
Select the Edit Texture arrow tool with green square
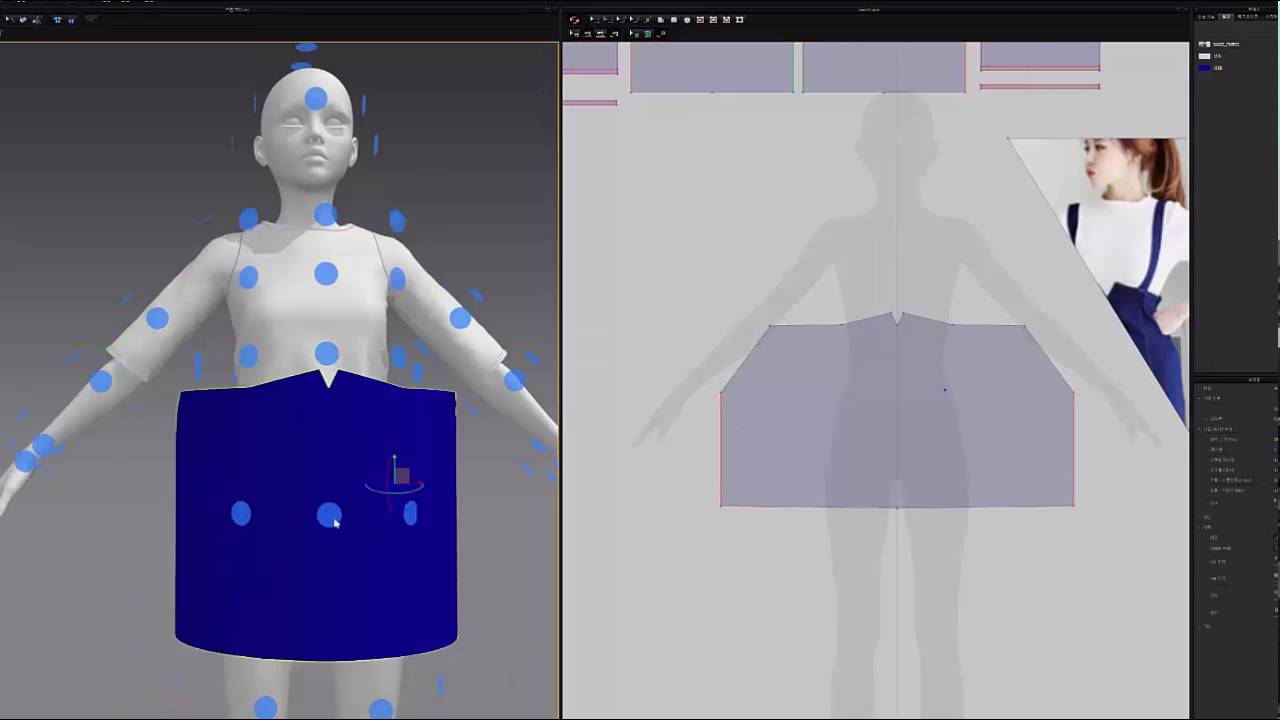[x=634, y=34]
